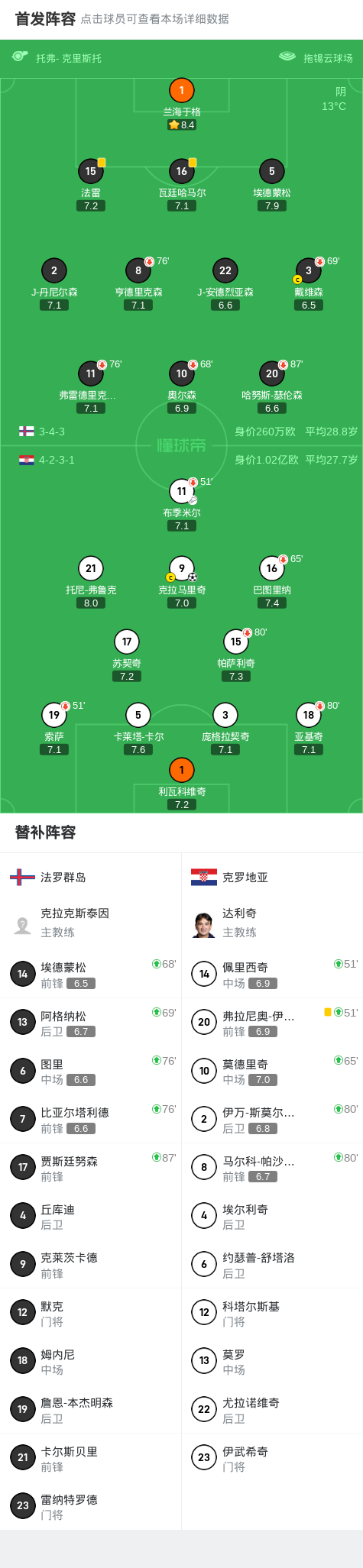Viewport: 363px width, 1568px height.
Task: Tap 法罗群岛 team header
Action: click(x=91, y=878)
